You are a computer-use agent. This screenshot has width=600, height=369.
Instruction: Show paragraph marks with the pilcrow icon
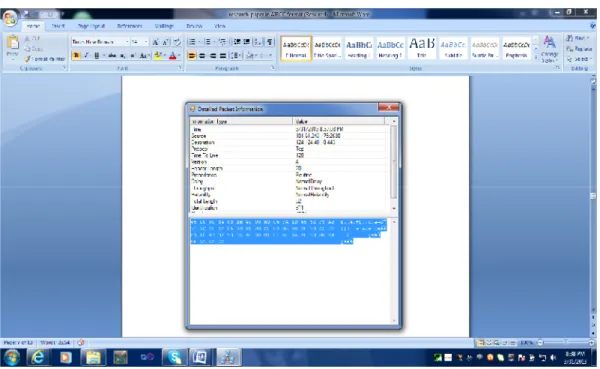click(270, 42)
